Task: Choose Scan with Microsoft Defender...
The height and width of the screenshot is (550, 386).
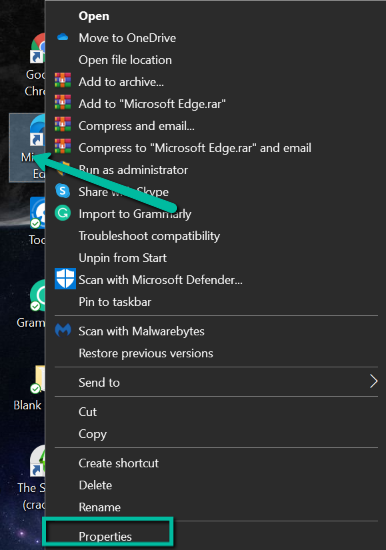Action: pos(160,280)
